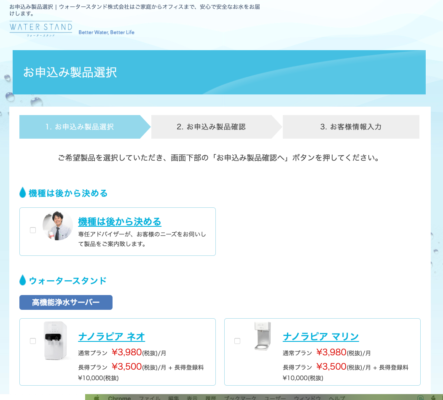Click the instruction text ご希望製品を選択していただき

point(219,157)
